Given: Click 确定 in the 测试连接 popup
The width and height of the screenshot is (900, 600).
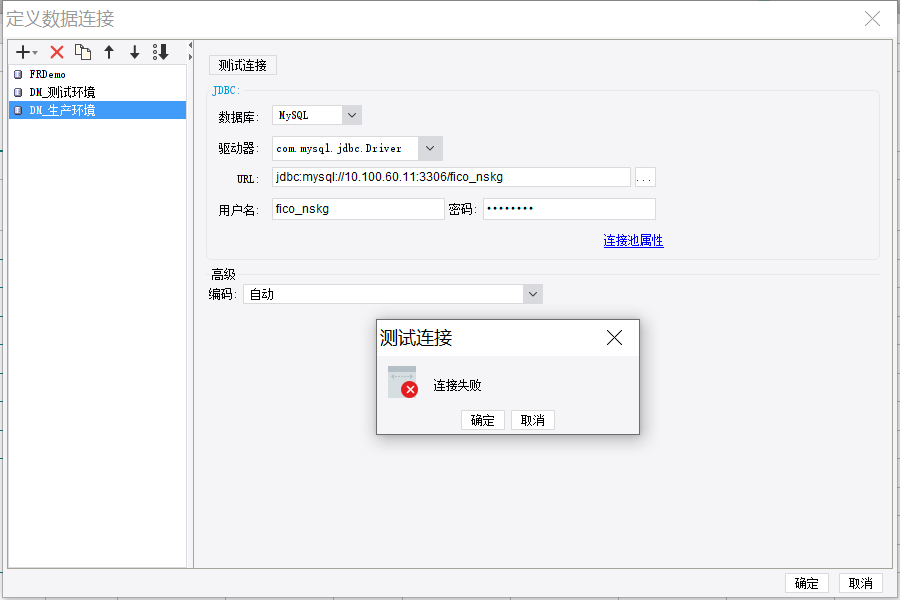Looking at the screenshot, I should click(x=482, y=420).
